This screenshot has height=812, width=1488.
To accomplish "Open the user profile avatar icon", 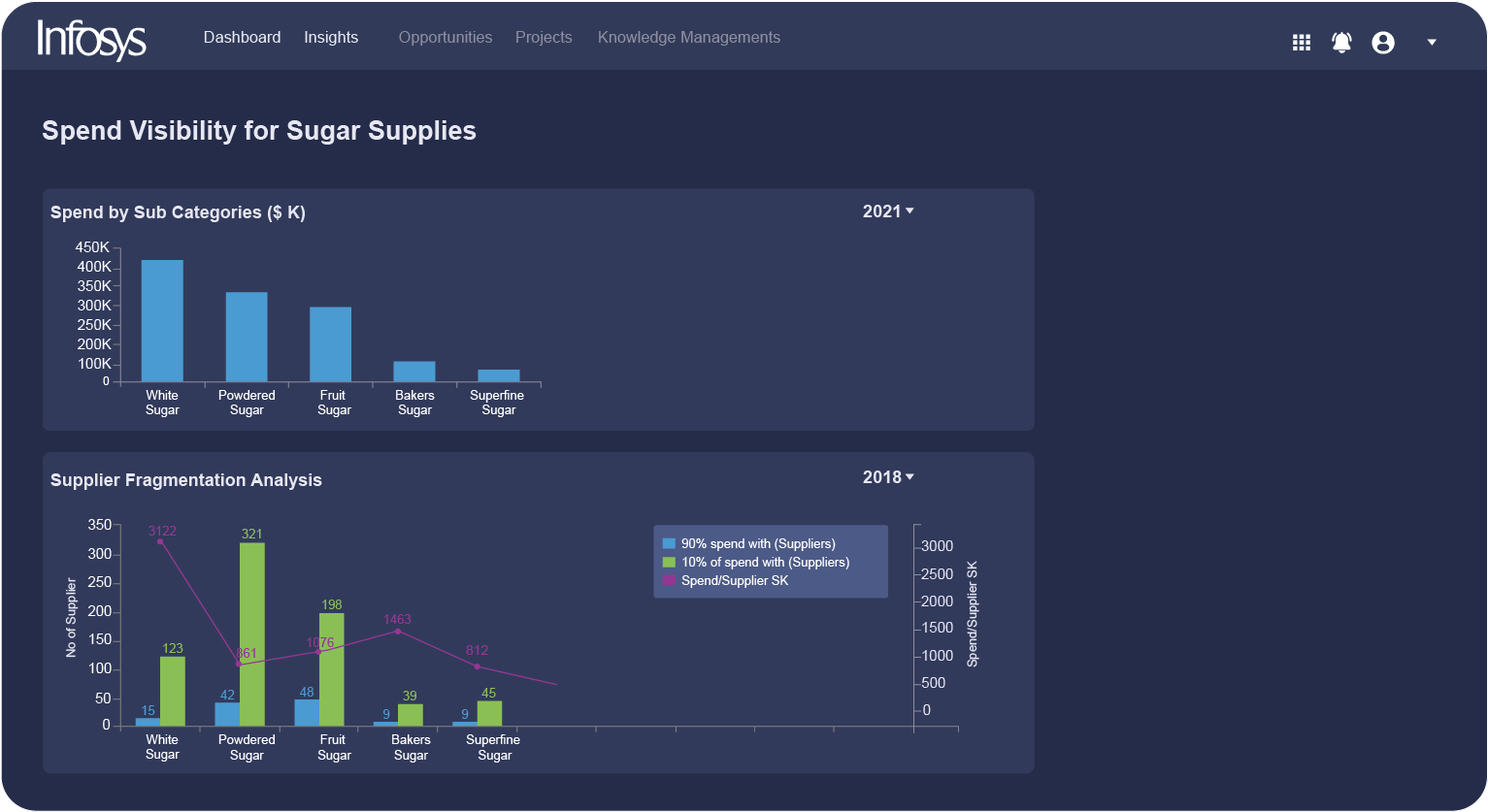I will coord(1383,43).
